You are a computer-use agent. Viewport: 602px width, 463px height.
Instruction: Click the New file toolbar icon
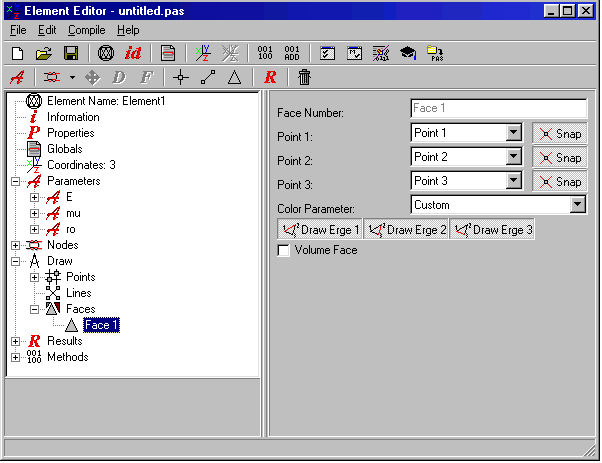tap(17, 52)
